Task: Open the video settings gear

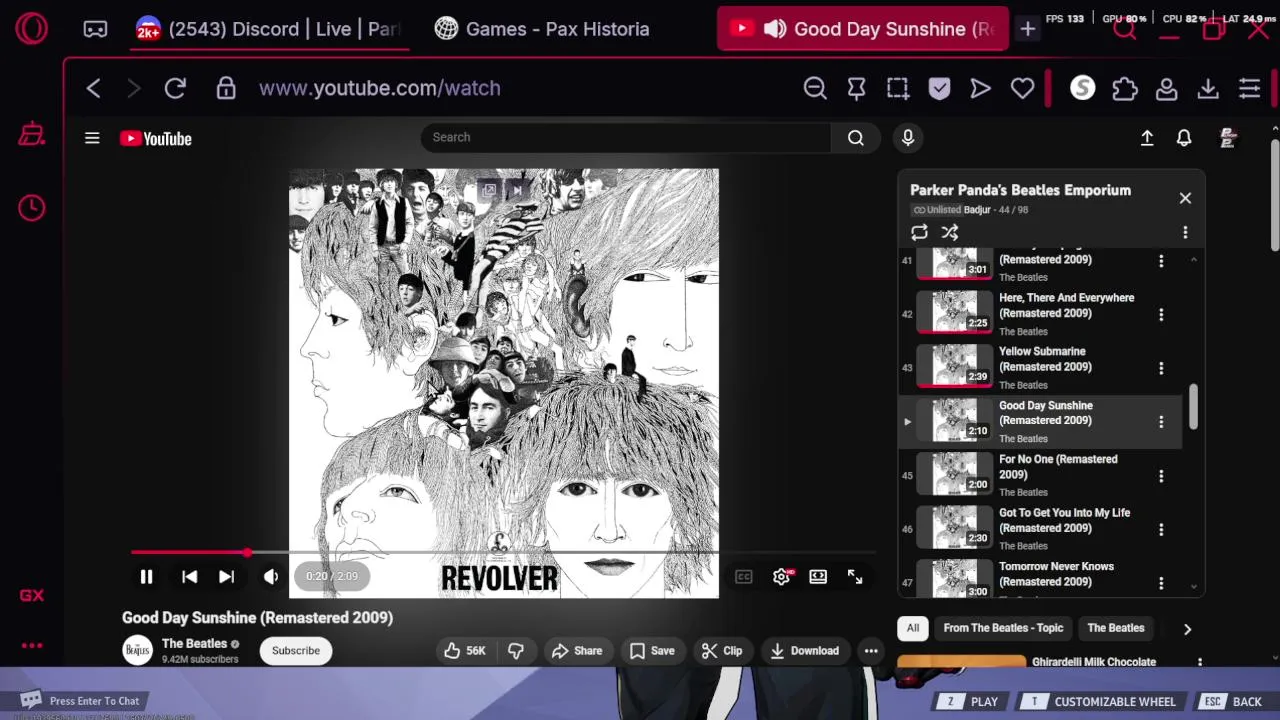Action: 781,576
